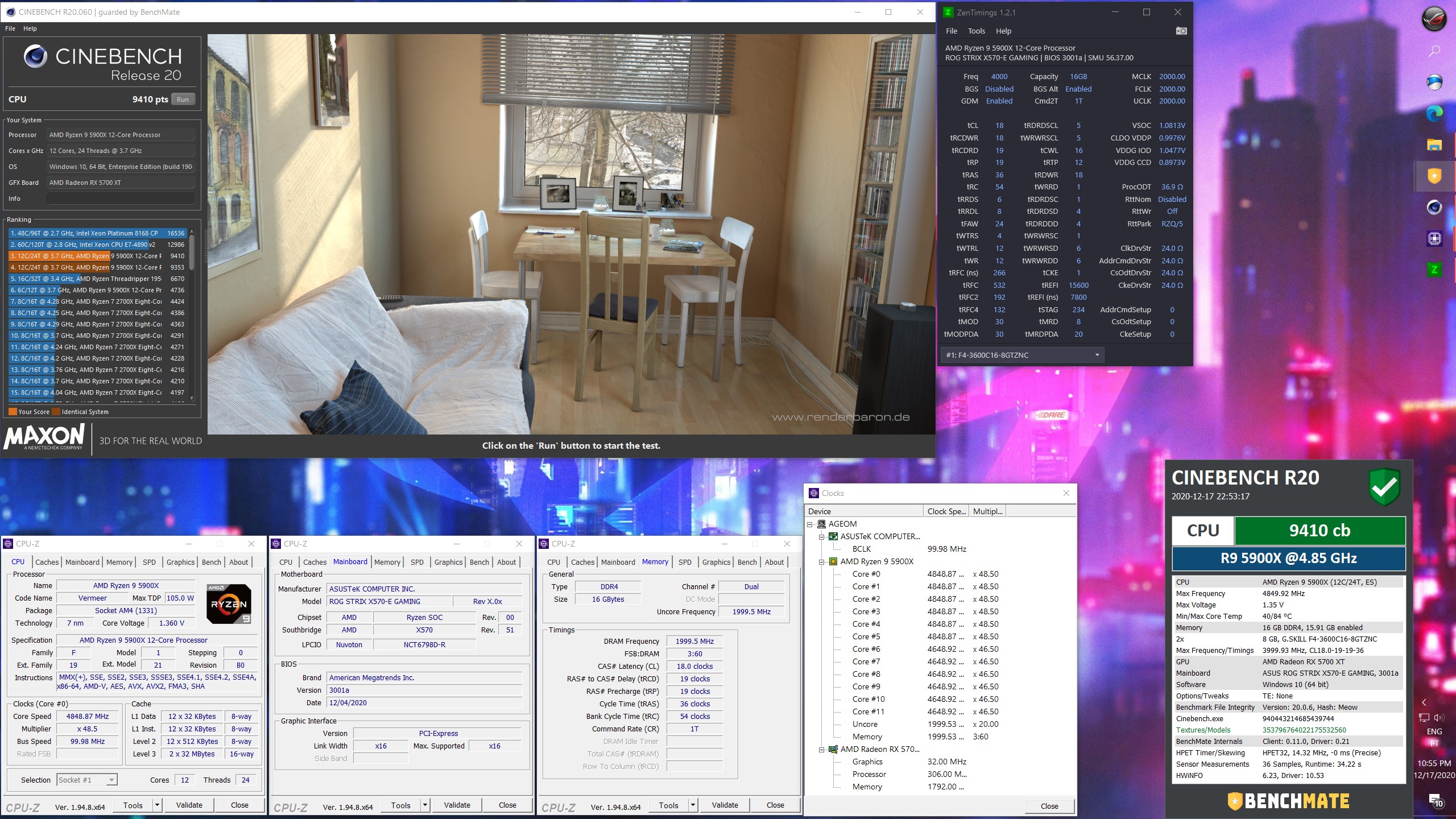The image size is (1456, 819).
Task: Select ranking row 1 Intel Xeon Platinum 8168
Action: [x=97, y=233]
